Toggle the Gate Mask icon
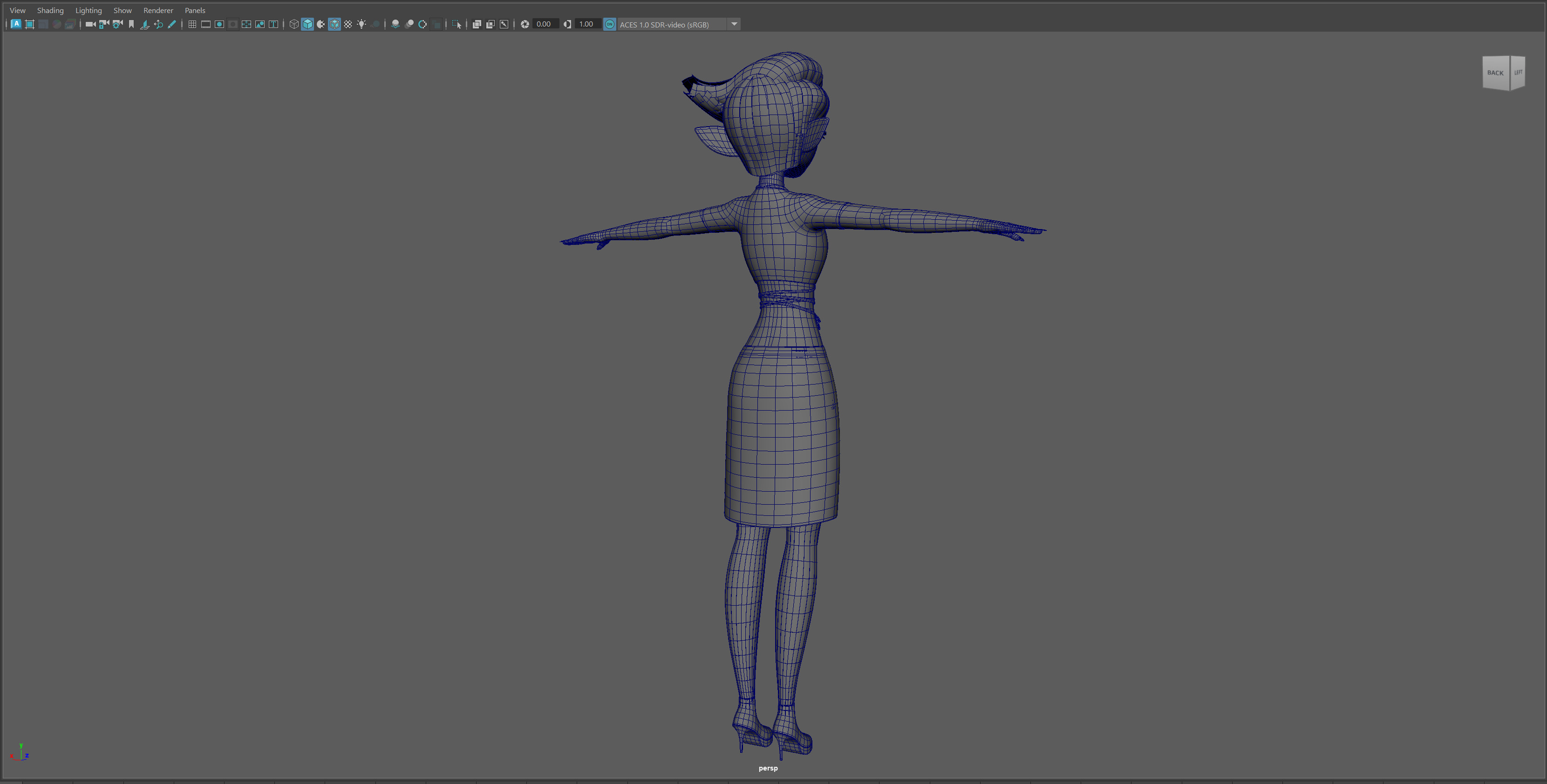The image size is (1547, 784). click(233, 24)
